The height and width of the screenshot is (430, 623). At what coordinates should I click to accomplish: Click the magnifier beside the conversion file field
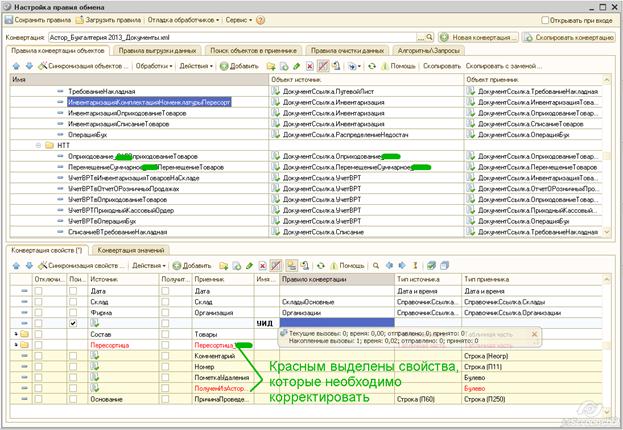point(429,37)
